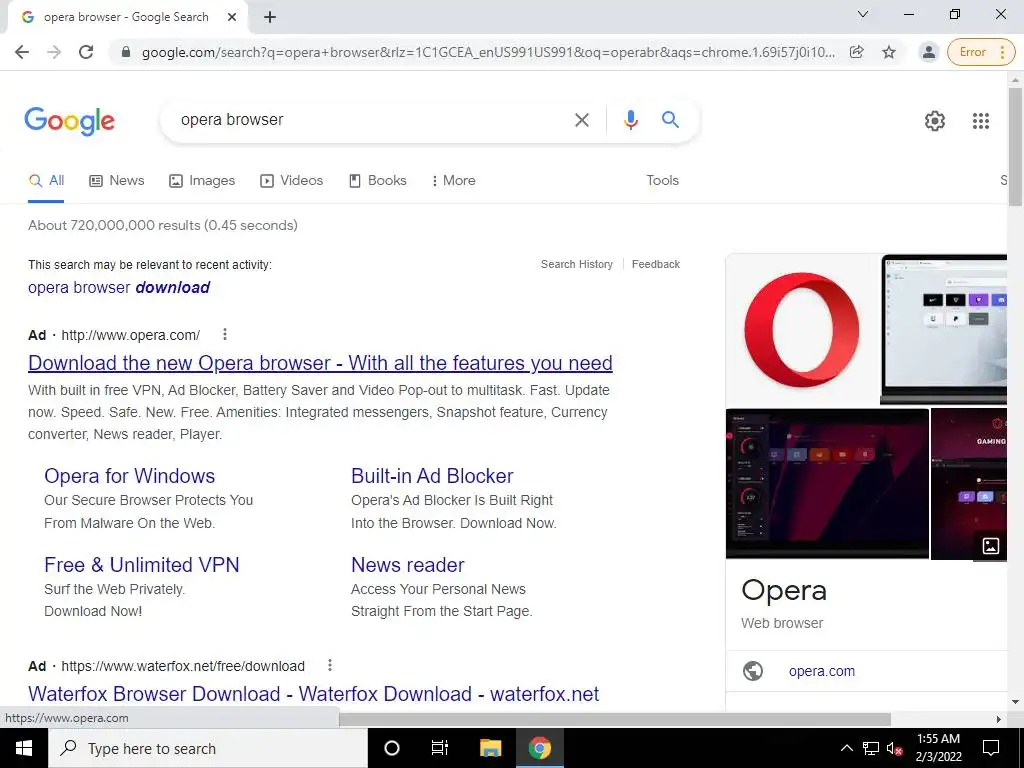Image resolution: width=1024 pixels, height=768 pixels.
Task: Open the Built-in Ad Blocker sitelink
Action: click(432, 476)
